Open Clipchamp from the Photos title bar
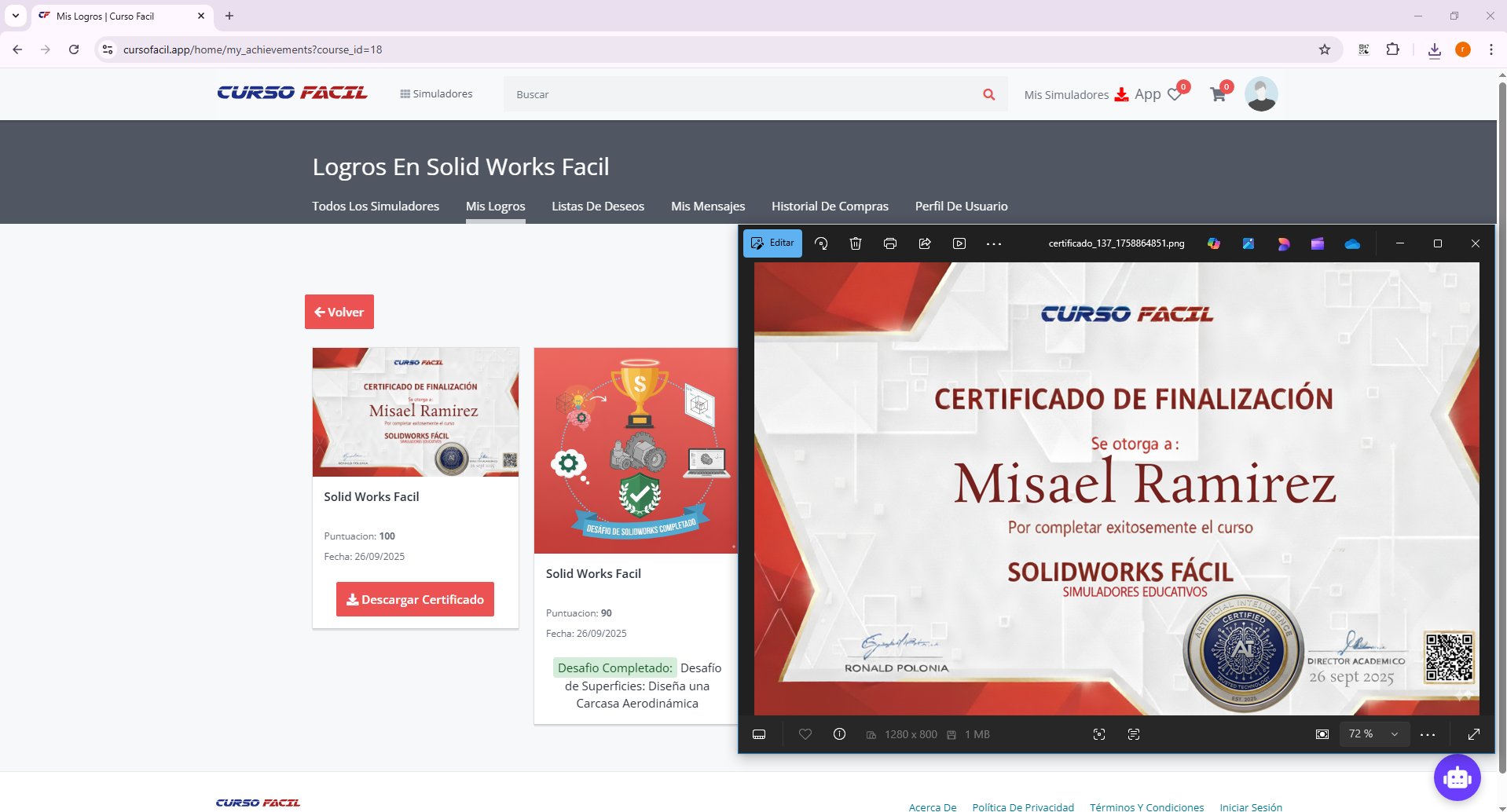 [x=1318, y=243]
